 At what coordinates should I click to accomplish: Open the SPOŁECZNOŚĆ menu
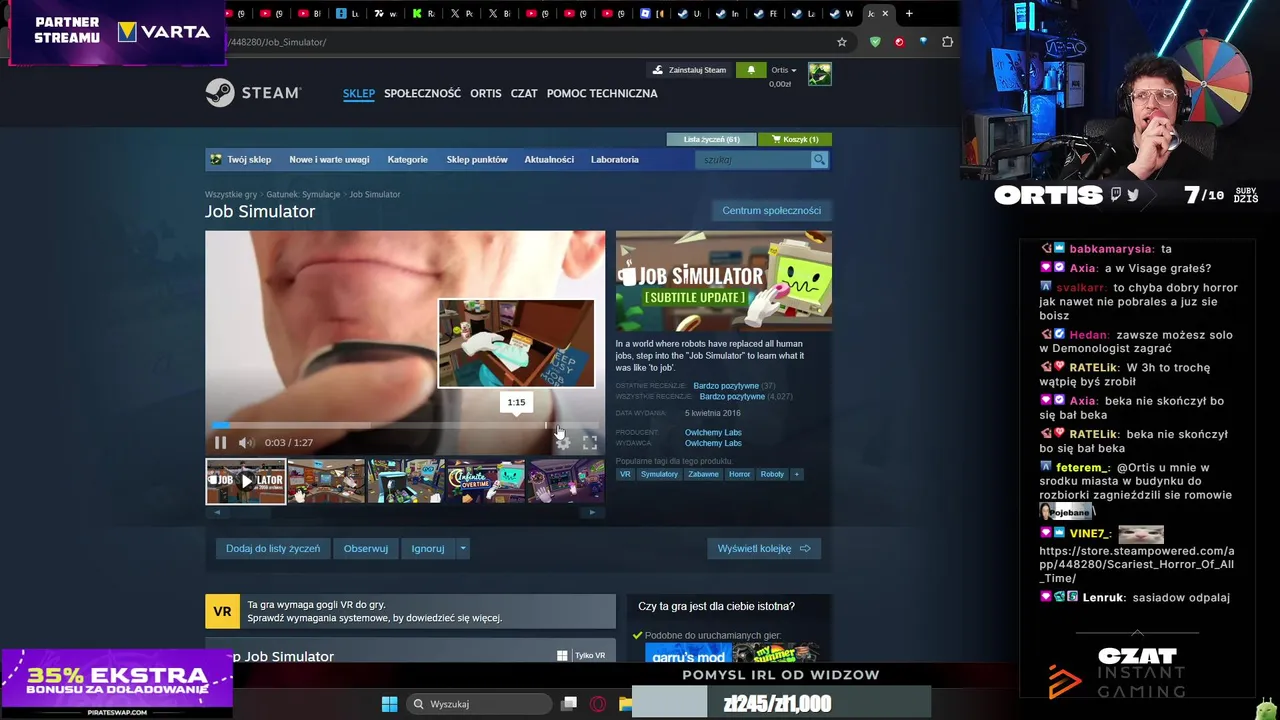422,93
